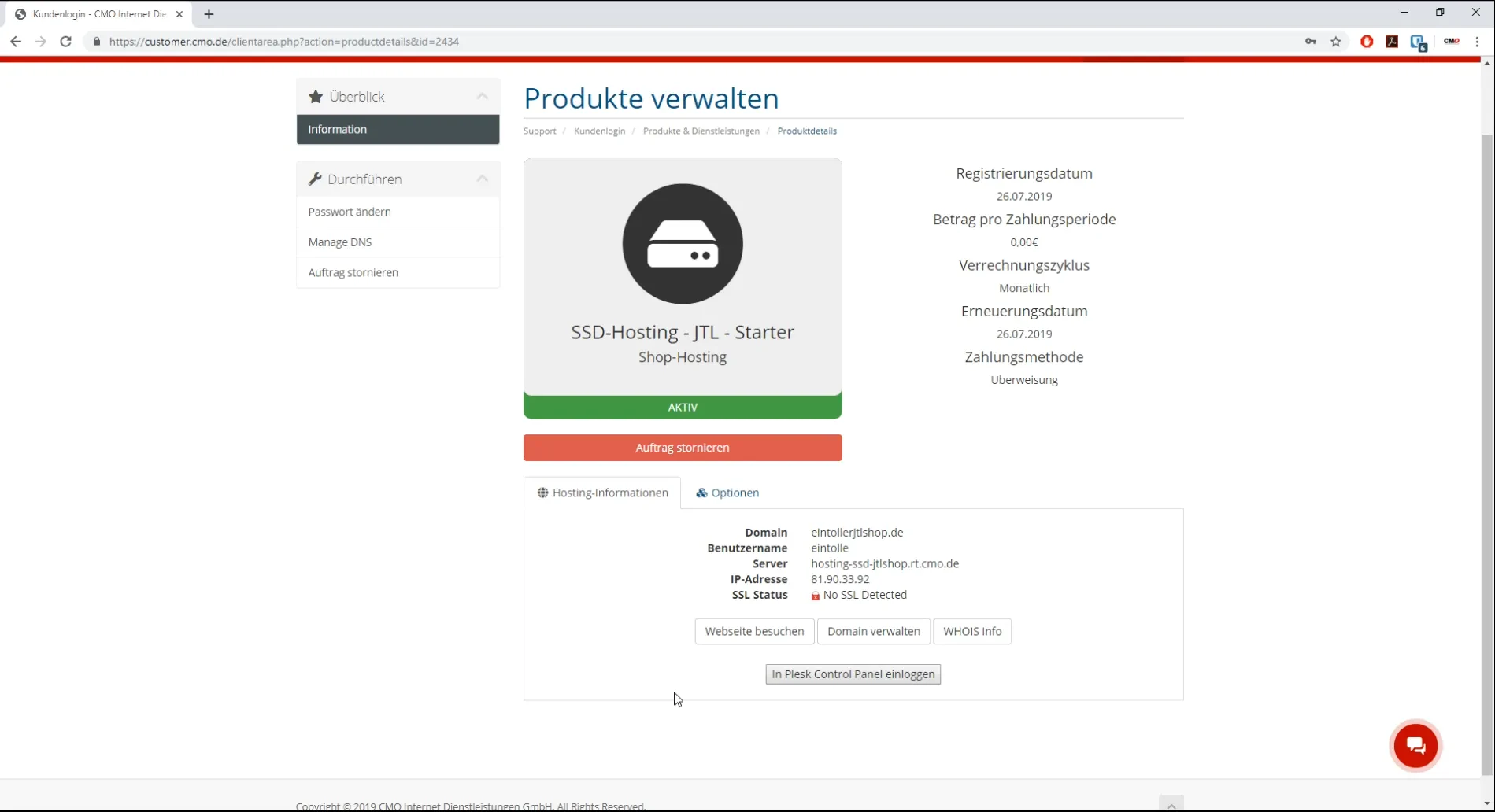Open Manage DNS in the sidebar
1495x812 pixels.
[x=398, y=242]
